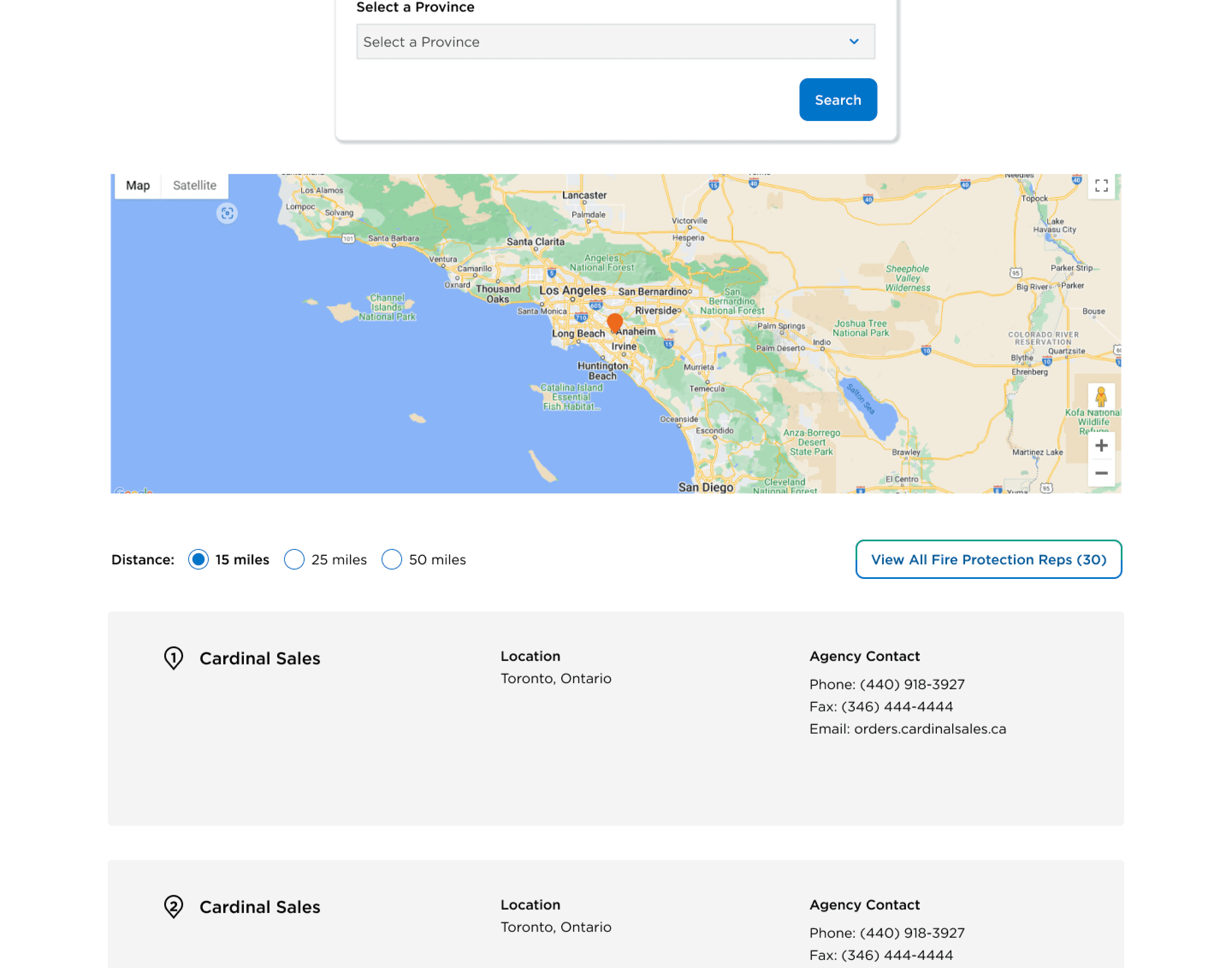Zoom out on the map with minus

click(1101, 472)
